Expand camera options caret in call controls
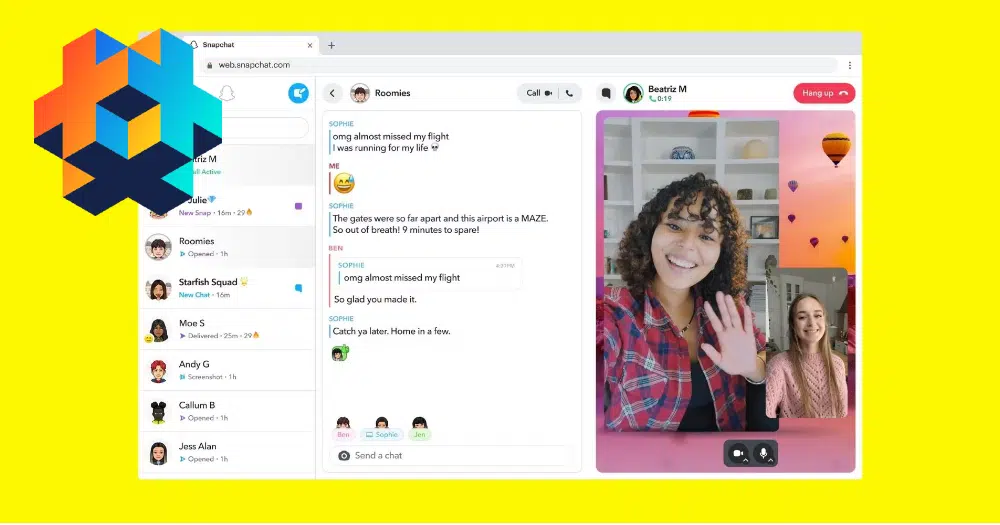The height and width of the screenshot is (525, 1000). pos(746,459)
